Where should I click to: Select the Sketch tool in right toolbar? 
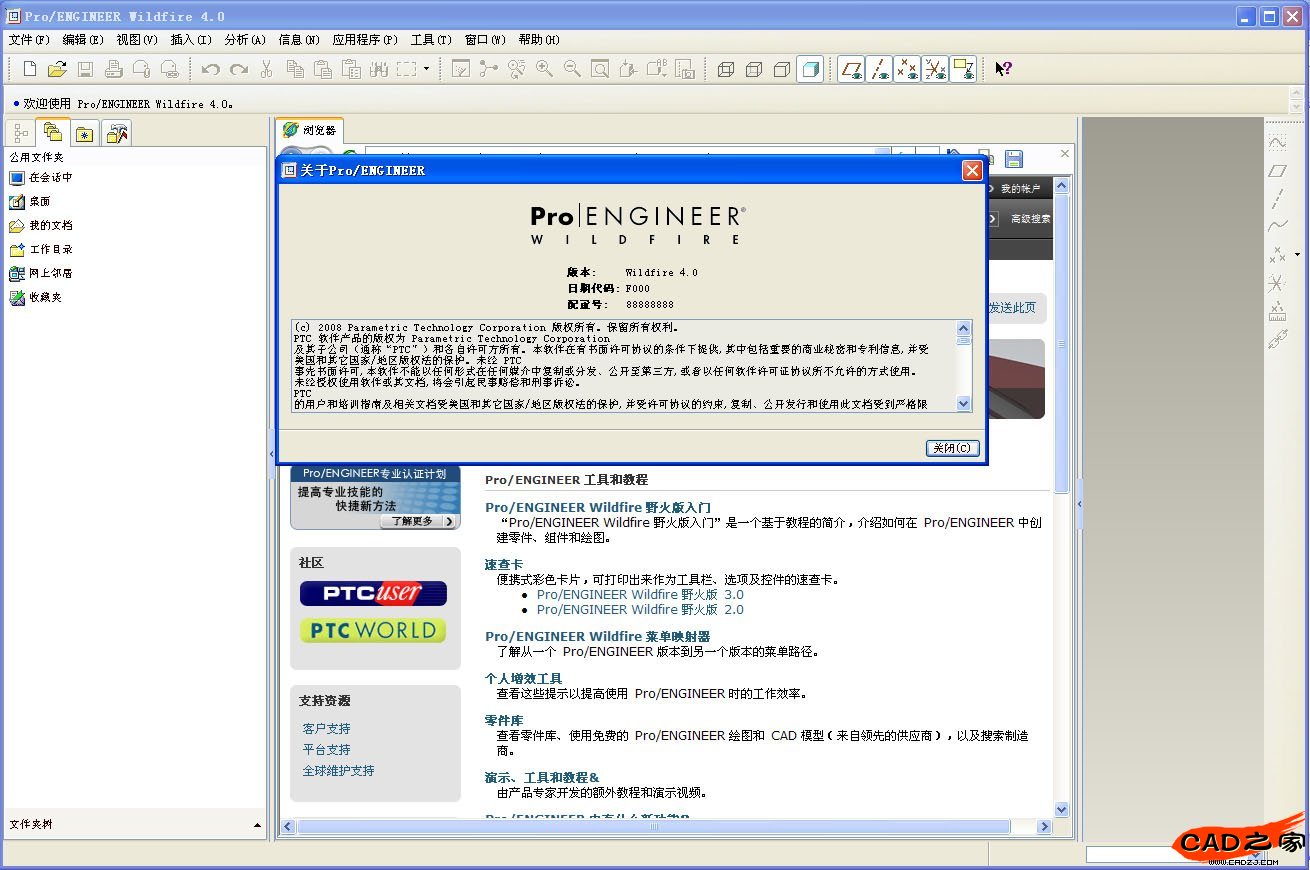click(x=1277, y=144)
